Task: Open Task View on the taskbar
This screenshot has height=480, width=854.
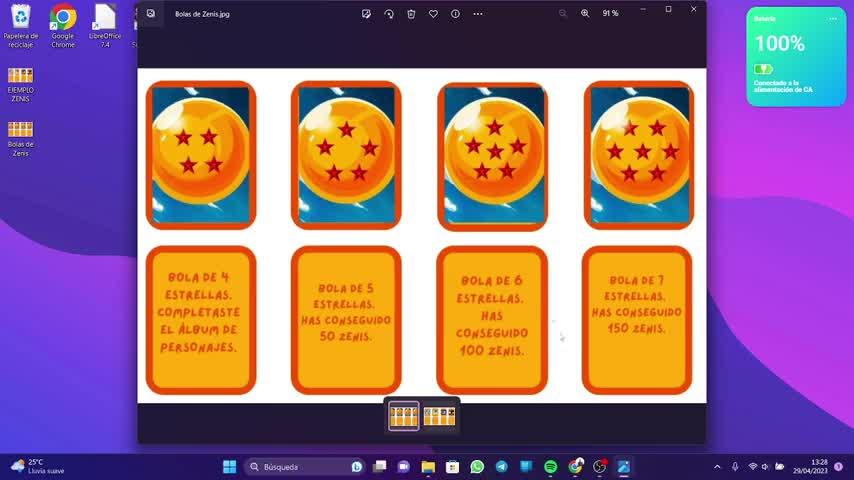Action: pyautogui.click(x=380, y=467)
